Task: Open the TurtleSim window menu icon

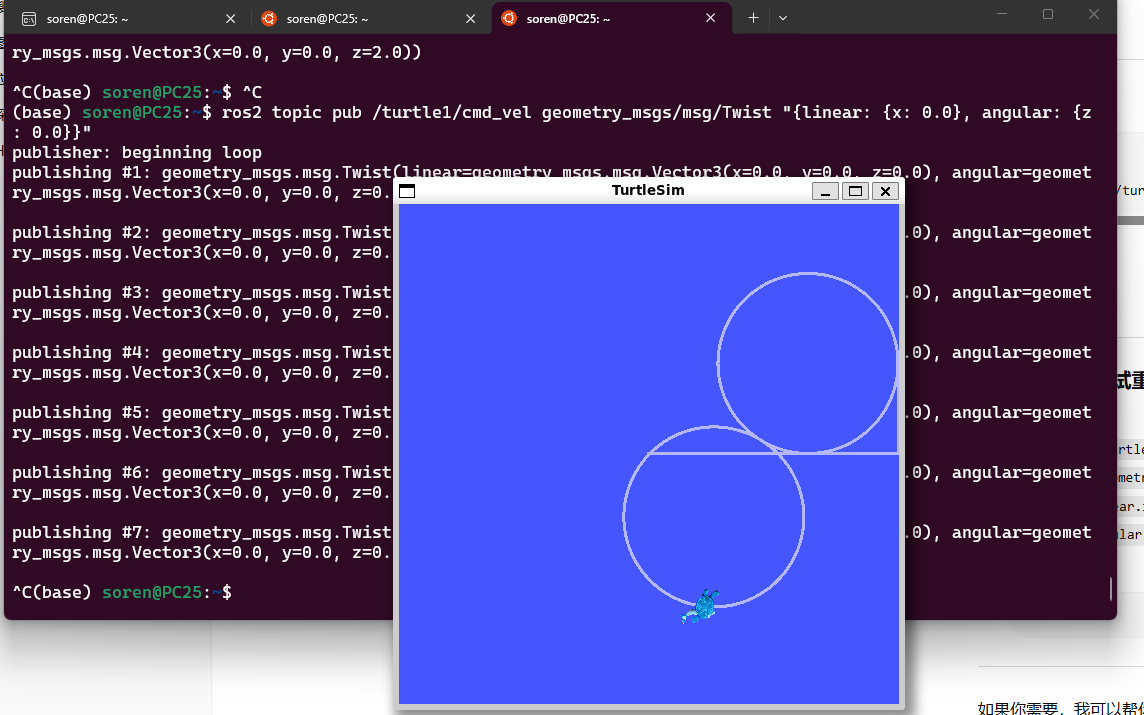Action: point(407,191)
